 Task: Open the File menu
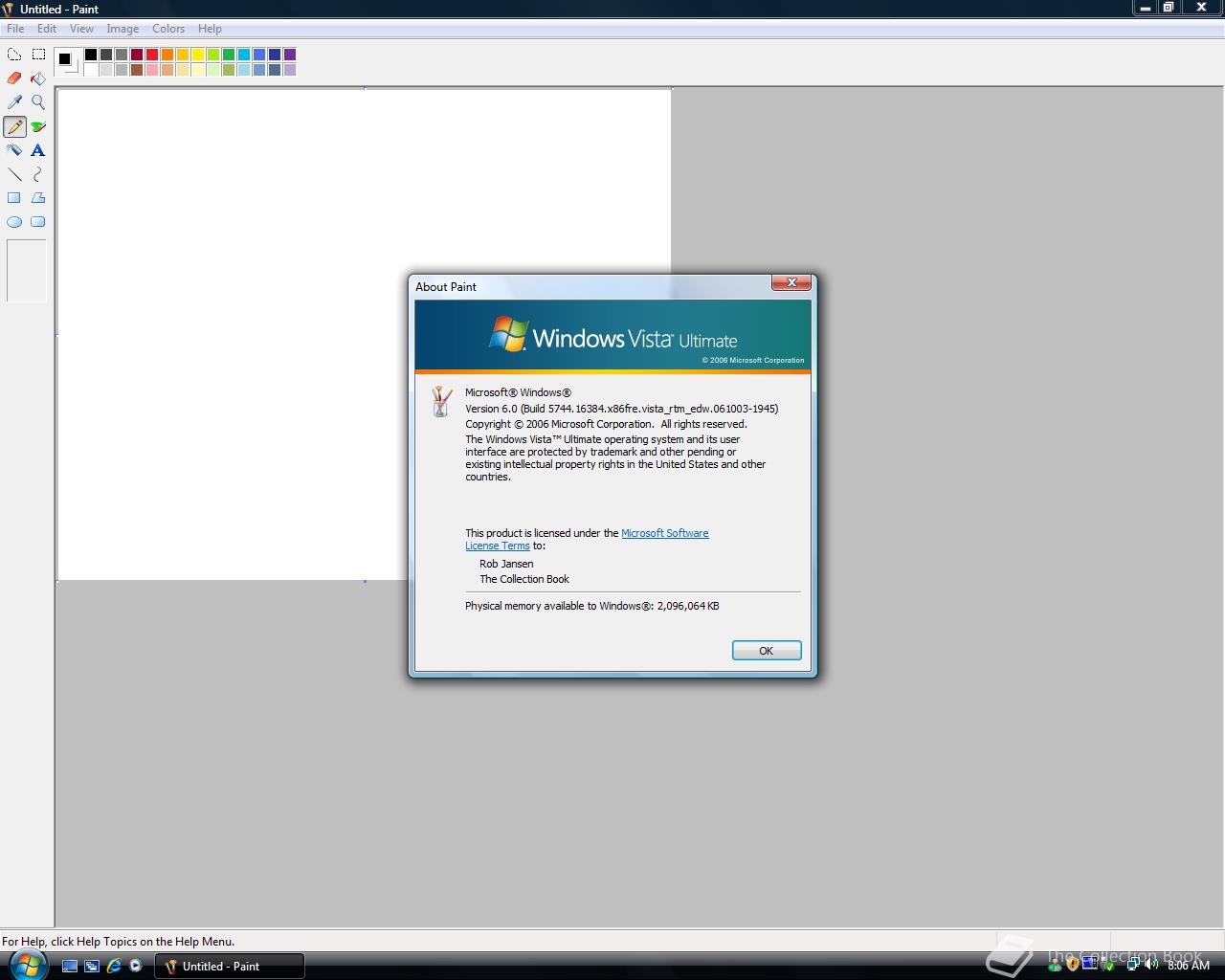click(x=15, y=29)
